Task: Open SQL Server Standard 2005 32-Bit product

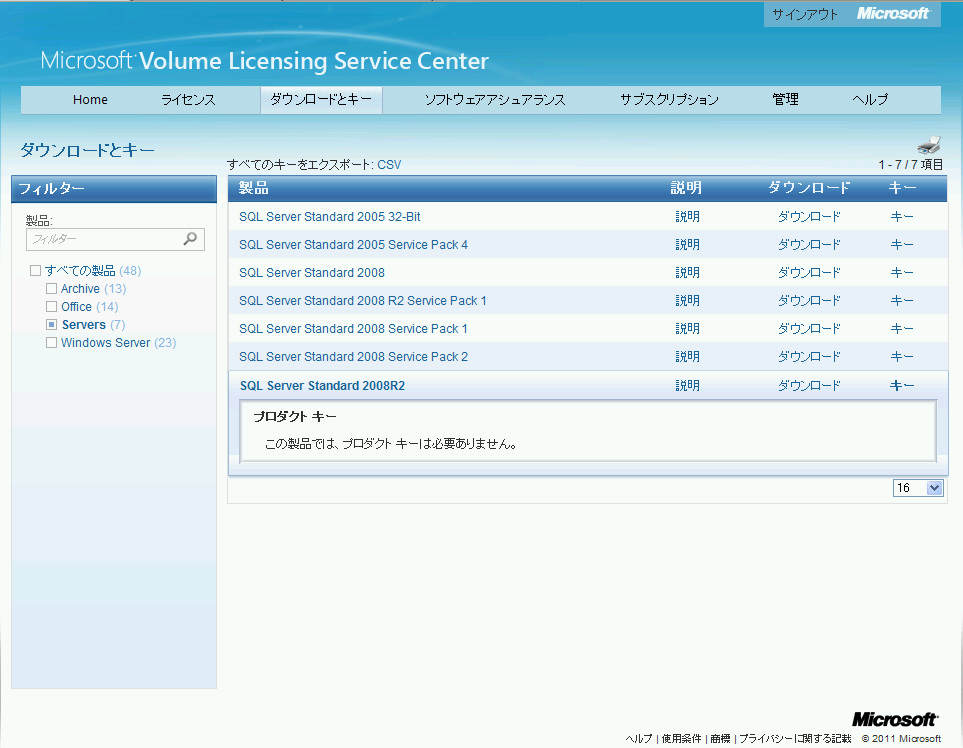Action: (x=330, y=217)
